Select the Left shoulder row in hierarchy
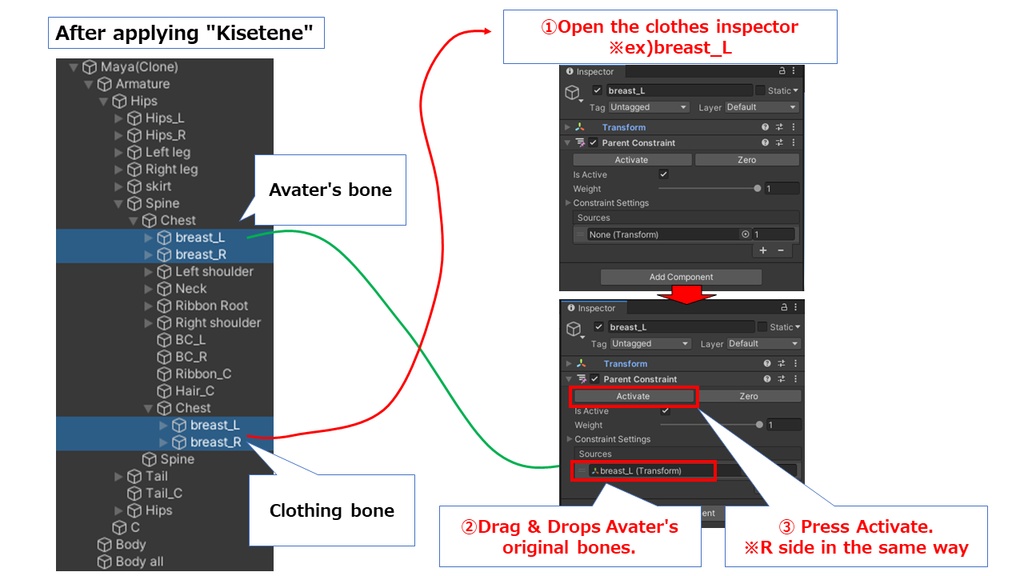This screenshot has height=576, width=1024. 165,272
